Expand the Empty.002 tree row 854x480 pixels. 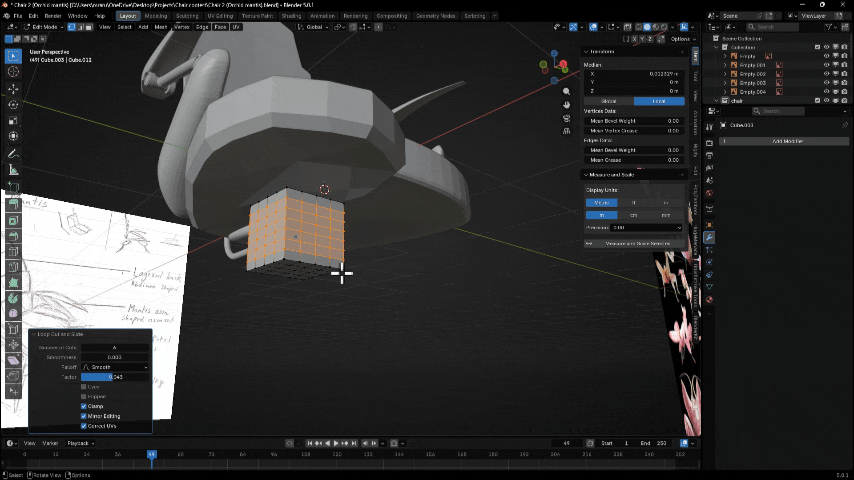[x=725, y=74]
